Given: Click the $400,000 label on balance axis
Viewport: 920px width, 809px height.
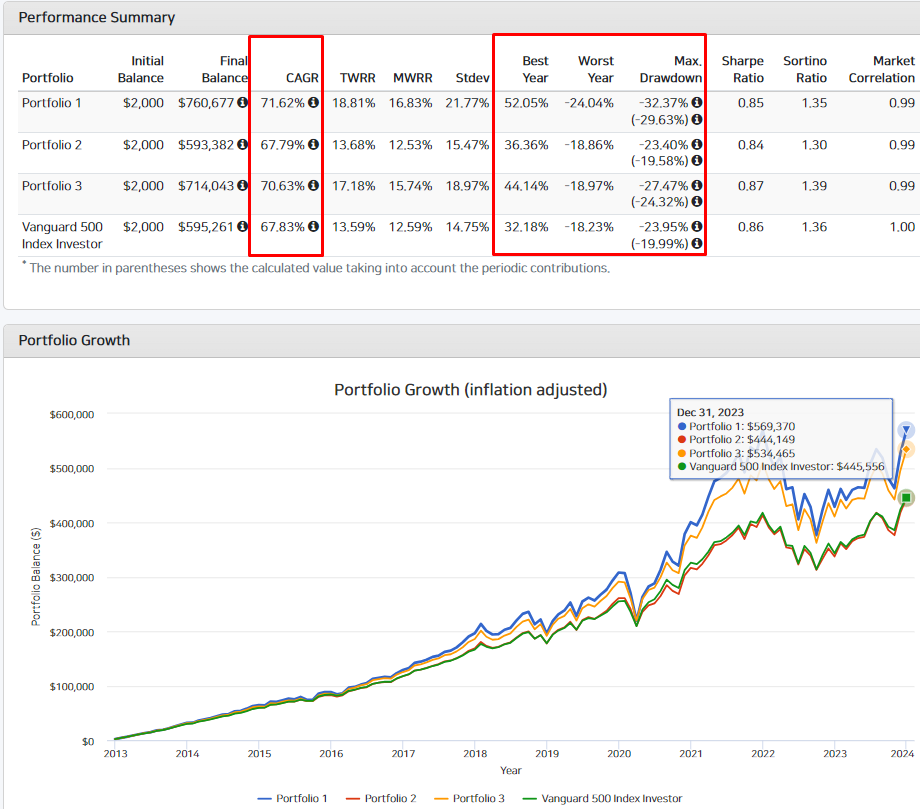Looking at the screenshot, I should pyautogui.click(x=72, y=523).
